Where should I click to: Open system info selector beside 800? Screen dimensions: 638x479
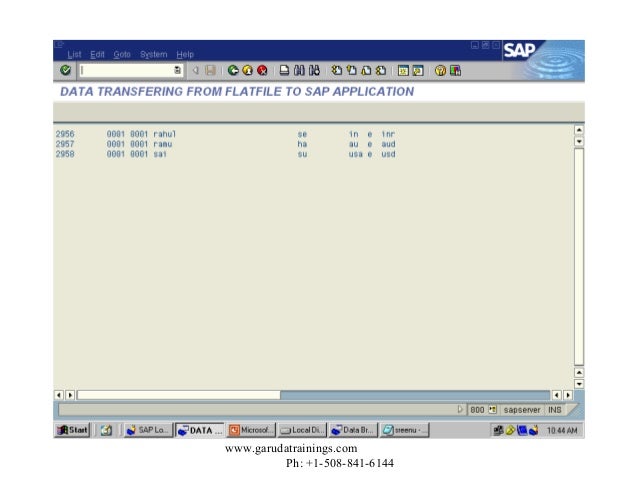click(x=492, y=410)
